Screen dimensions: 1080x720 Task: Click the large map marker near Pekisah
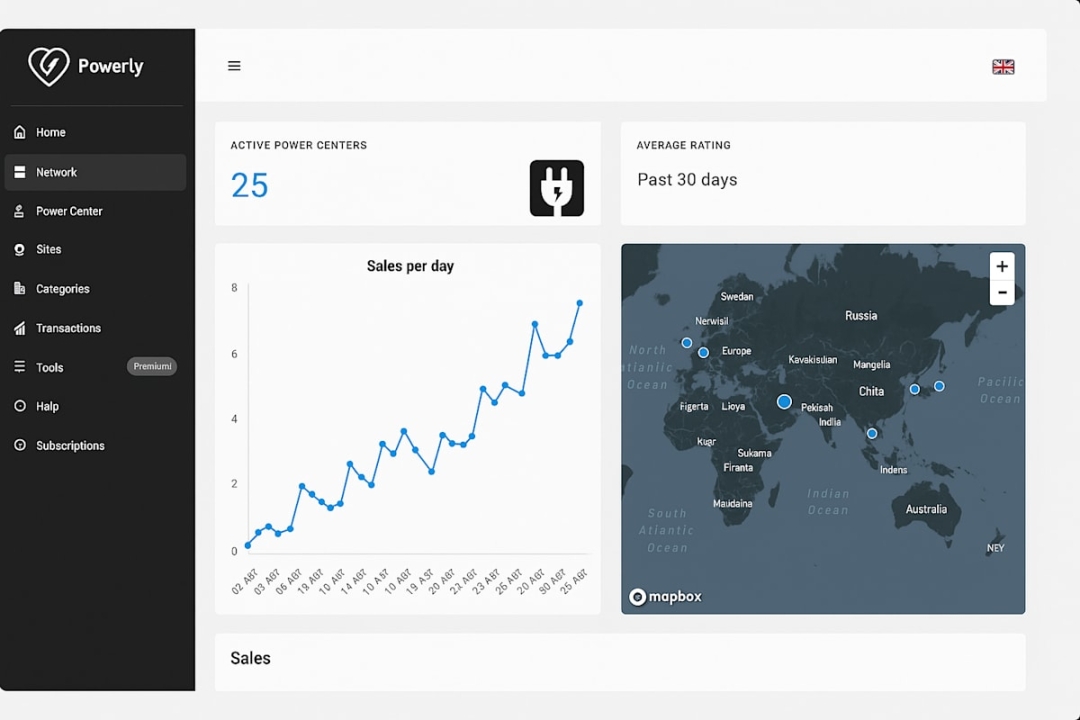(x=784, y=402)
